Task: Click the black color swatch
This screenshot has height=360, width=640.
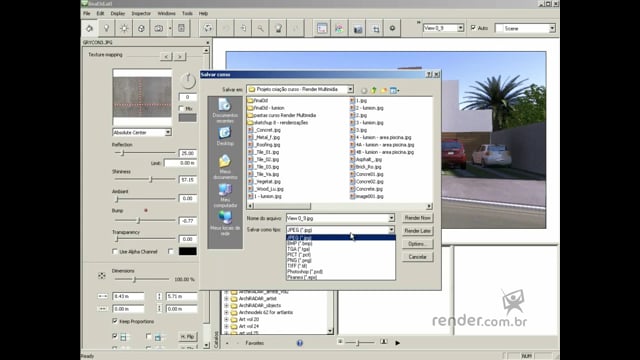Action: 188,251
